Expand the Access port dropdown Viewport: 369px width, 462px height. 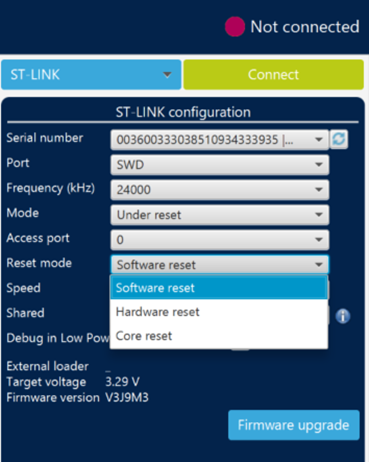tap(220, 240)
